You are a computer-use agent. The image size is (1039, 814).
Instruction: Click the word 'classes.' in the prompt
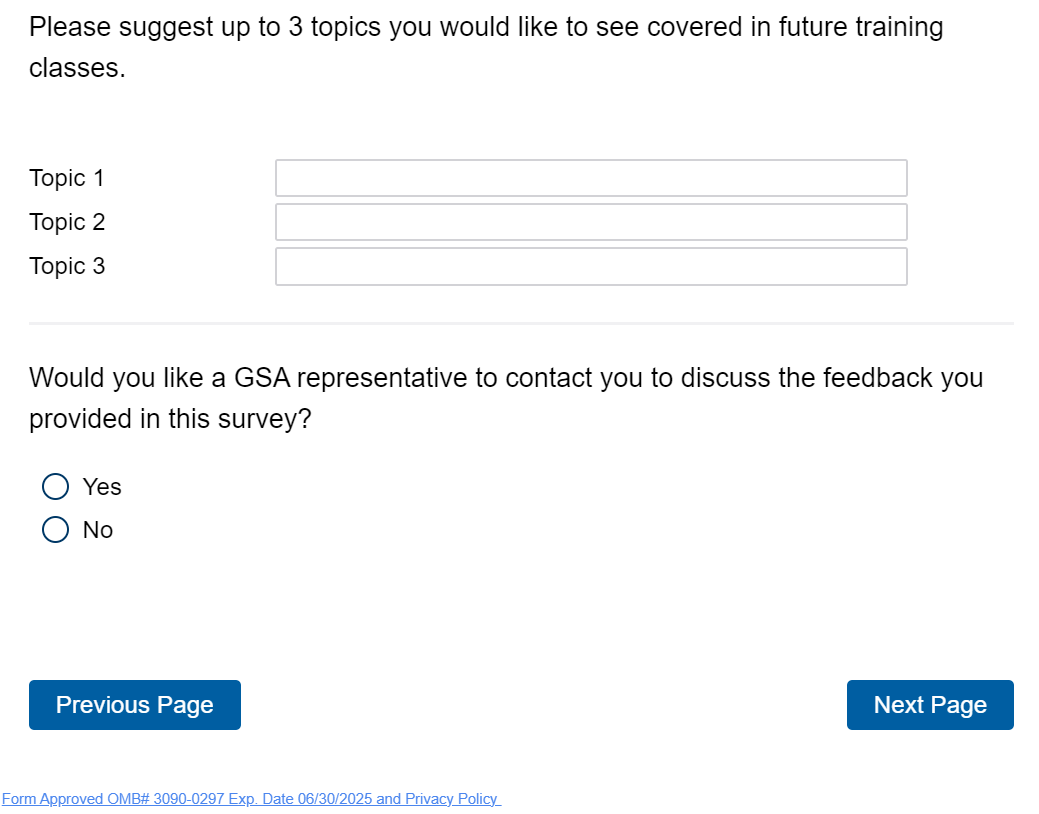click(78, 69)
